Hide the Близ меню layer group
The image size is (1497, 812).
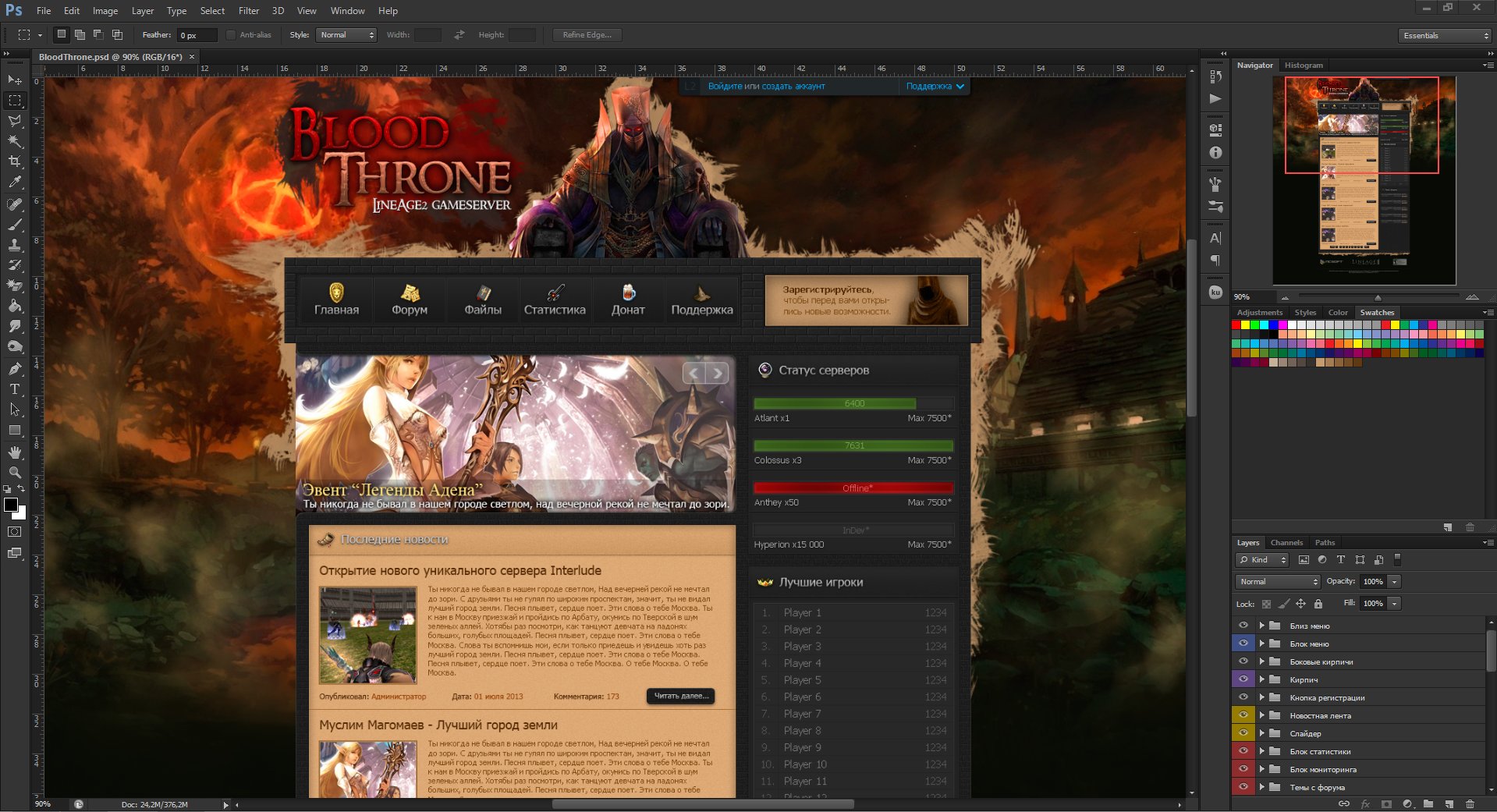pos(1243,626)
